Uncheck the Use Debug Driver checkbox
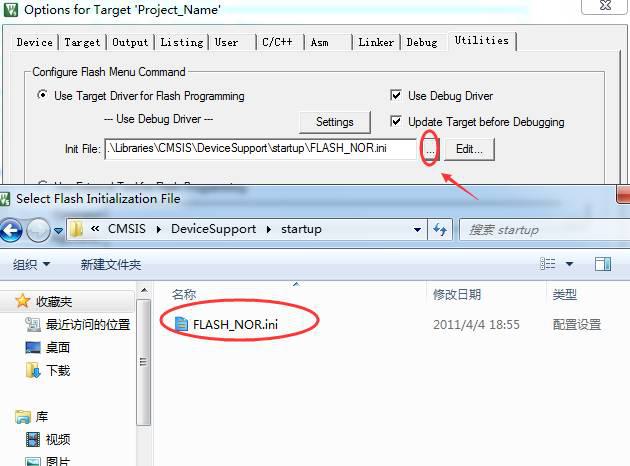The height and width of the screenshot is (466, 630). 396,95
